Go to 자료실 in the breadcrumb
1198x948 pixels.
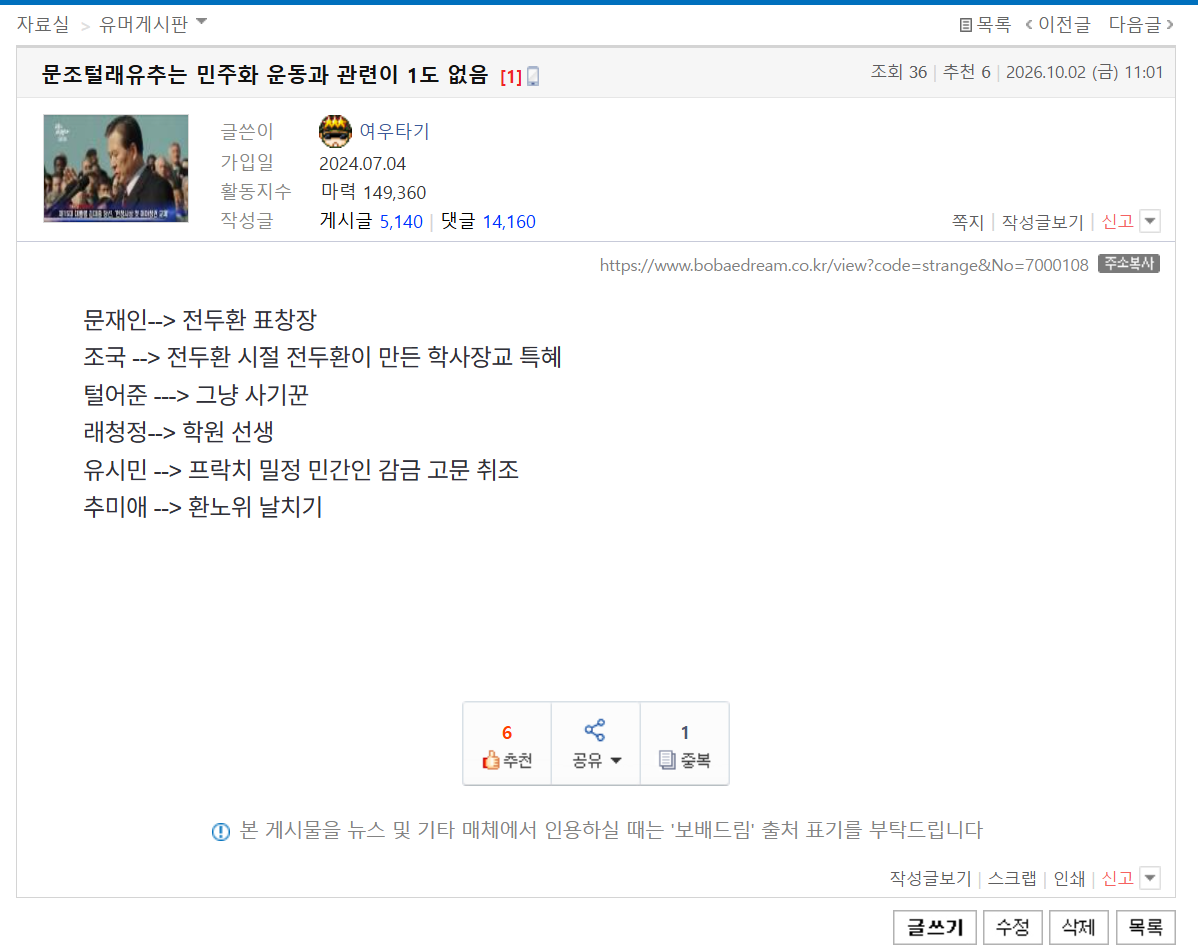(43, 25)
